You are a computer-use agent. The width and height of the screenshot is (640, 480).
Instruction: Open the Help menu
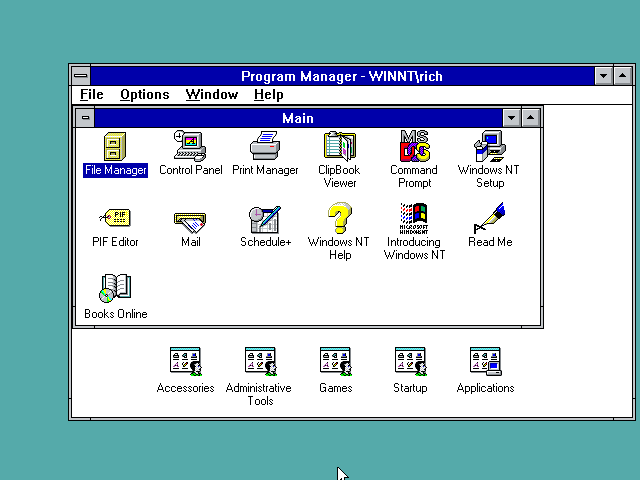(269, 95)
